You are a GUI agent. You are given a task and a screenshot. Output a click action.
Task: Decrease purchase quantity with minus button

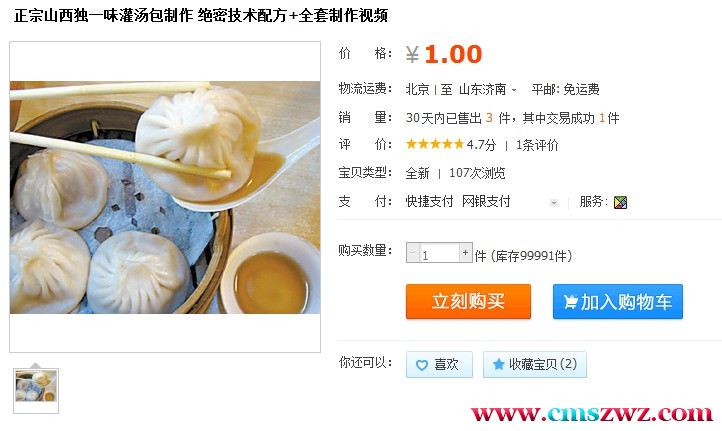click(413, 253)
